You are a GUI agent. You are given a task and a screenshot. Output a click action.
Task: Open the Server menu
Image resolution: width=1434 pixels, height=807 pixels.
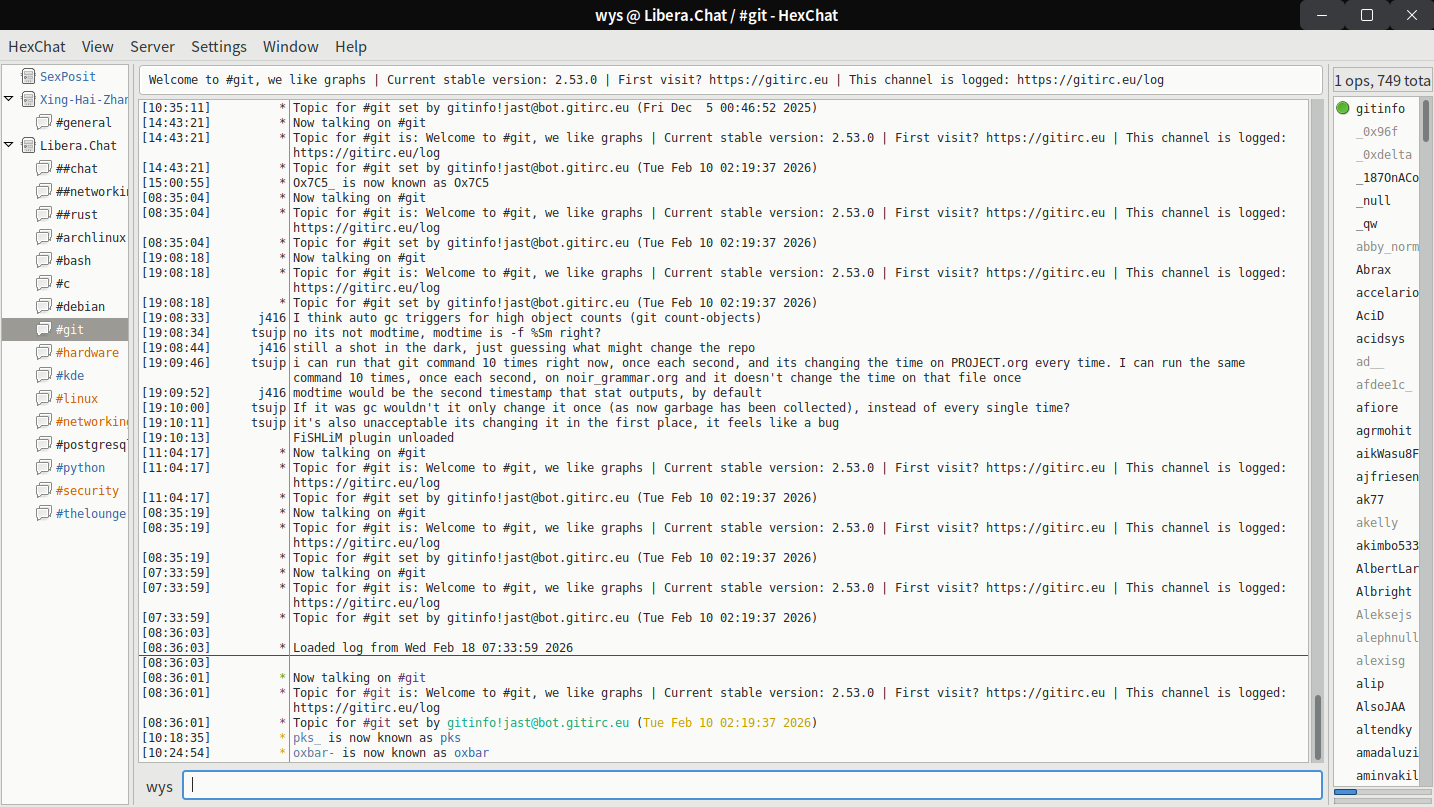coord(152,46)
